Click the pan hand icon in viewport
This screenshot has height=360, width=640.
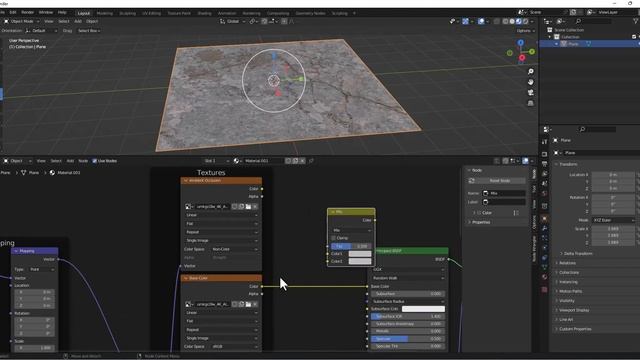531,82
